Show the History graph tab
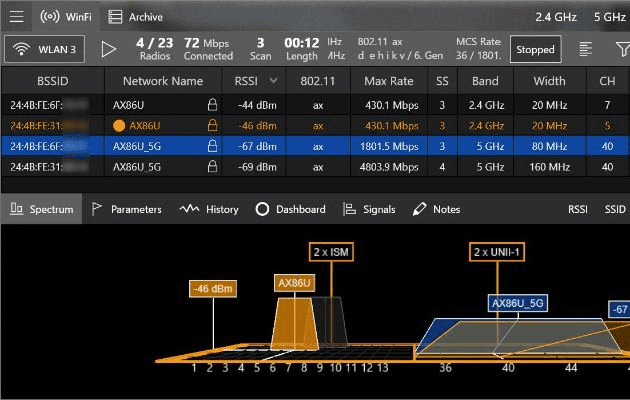The image size is (630, 400). (209, 209)
